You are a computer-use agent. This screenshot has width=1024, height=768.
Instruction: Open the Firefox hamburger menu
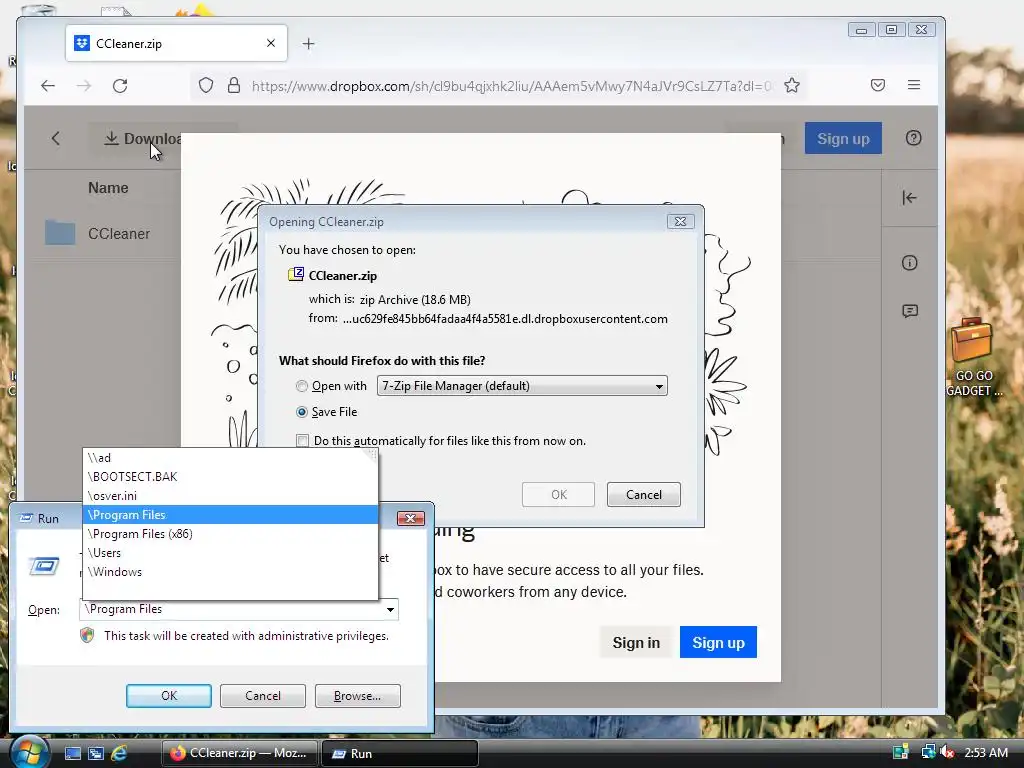914,85
